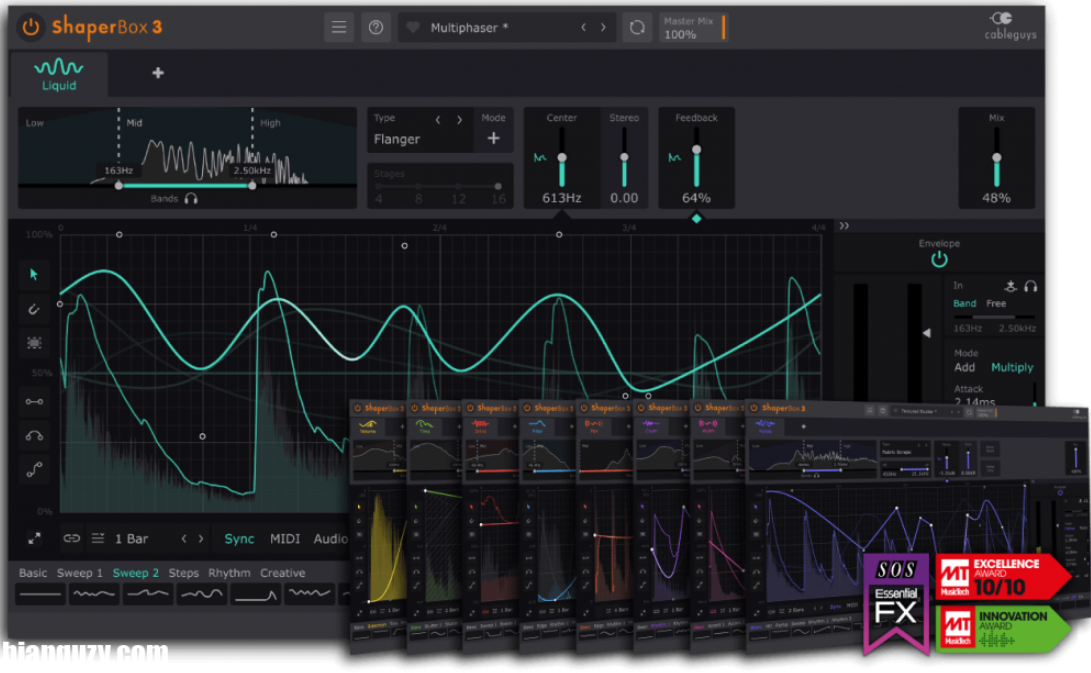The height and width of the screenshot is (673, 1091).
Task: Add a new shaper with the plus tab
Action: click(x=158, y=72)
